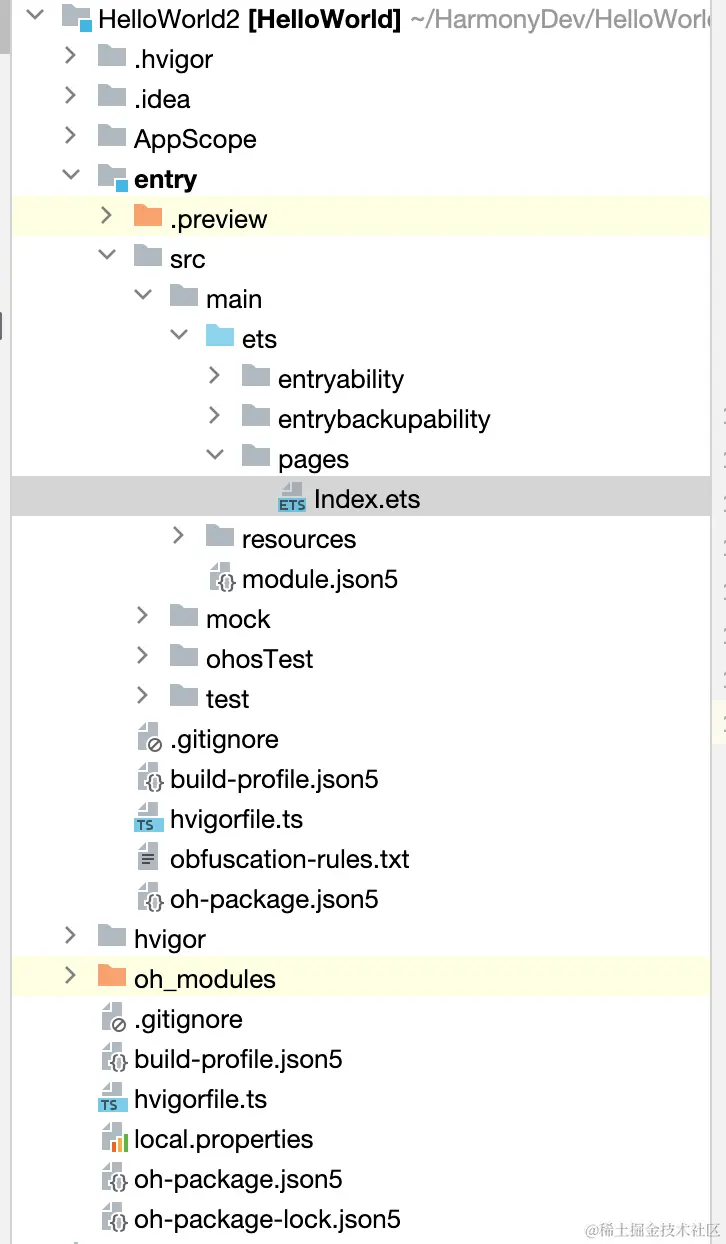Select the AppScope folder
726x1244 pixels.
pos(195,139)
